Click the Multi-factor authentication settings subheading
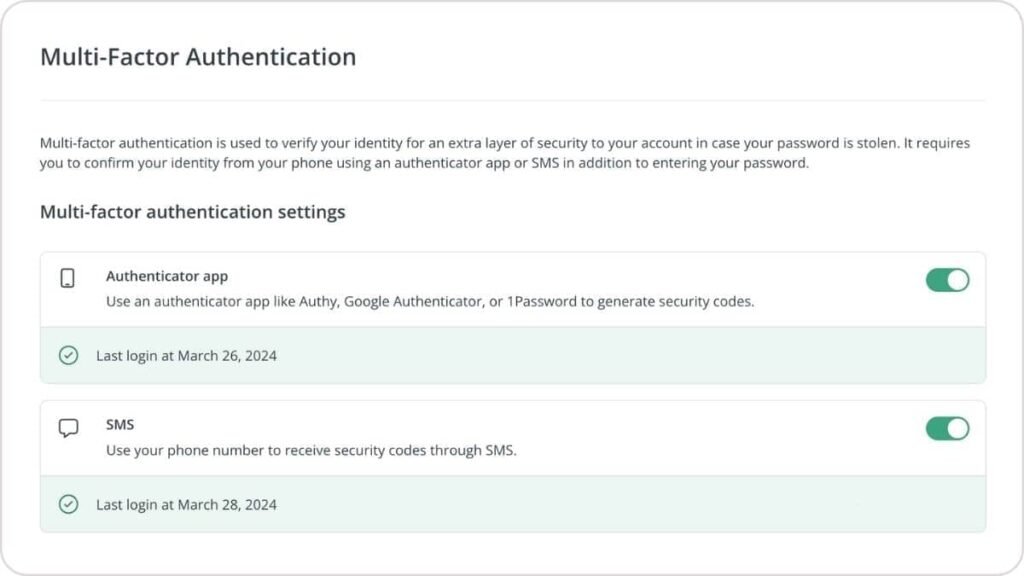 (192, 212)
